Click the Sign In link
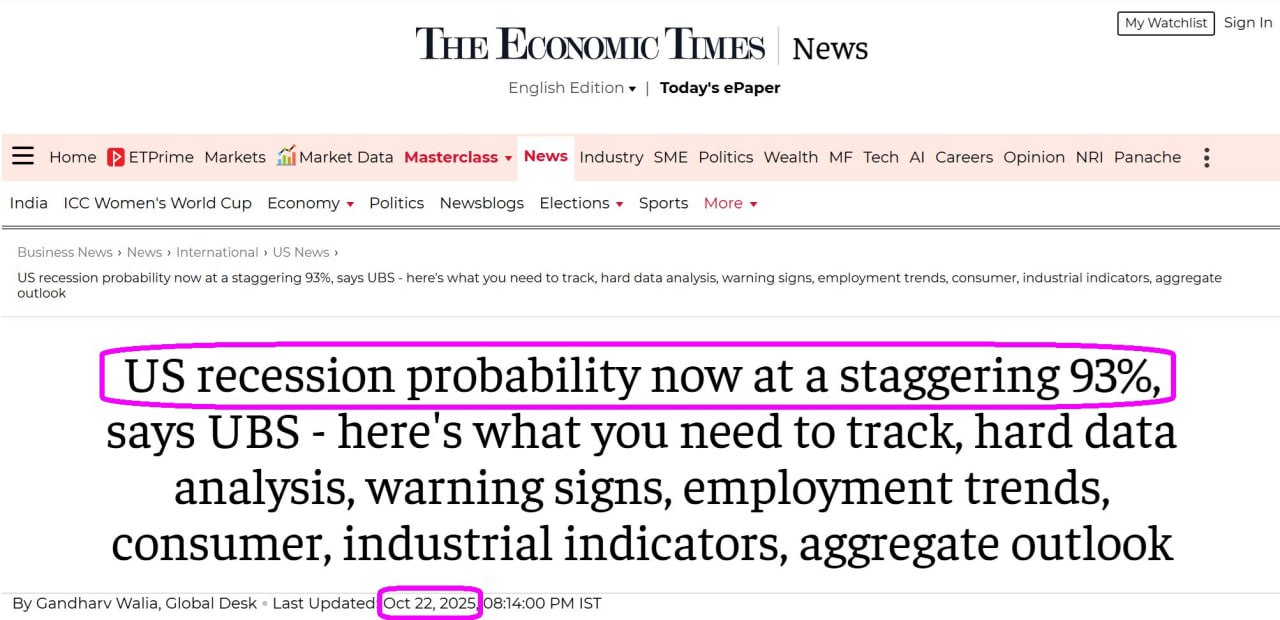This screenshot has height=620, width=1280. [x=1248, y=23]
